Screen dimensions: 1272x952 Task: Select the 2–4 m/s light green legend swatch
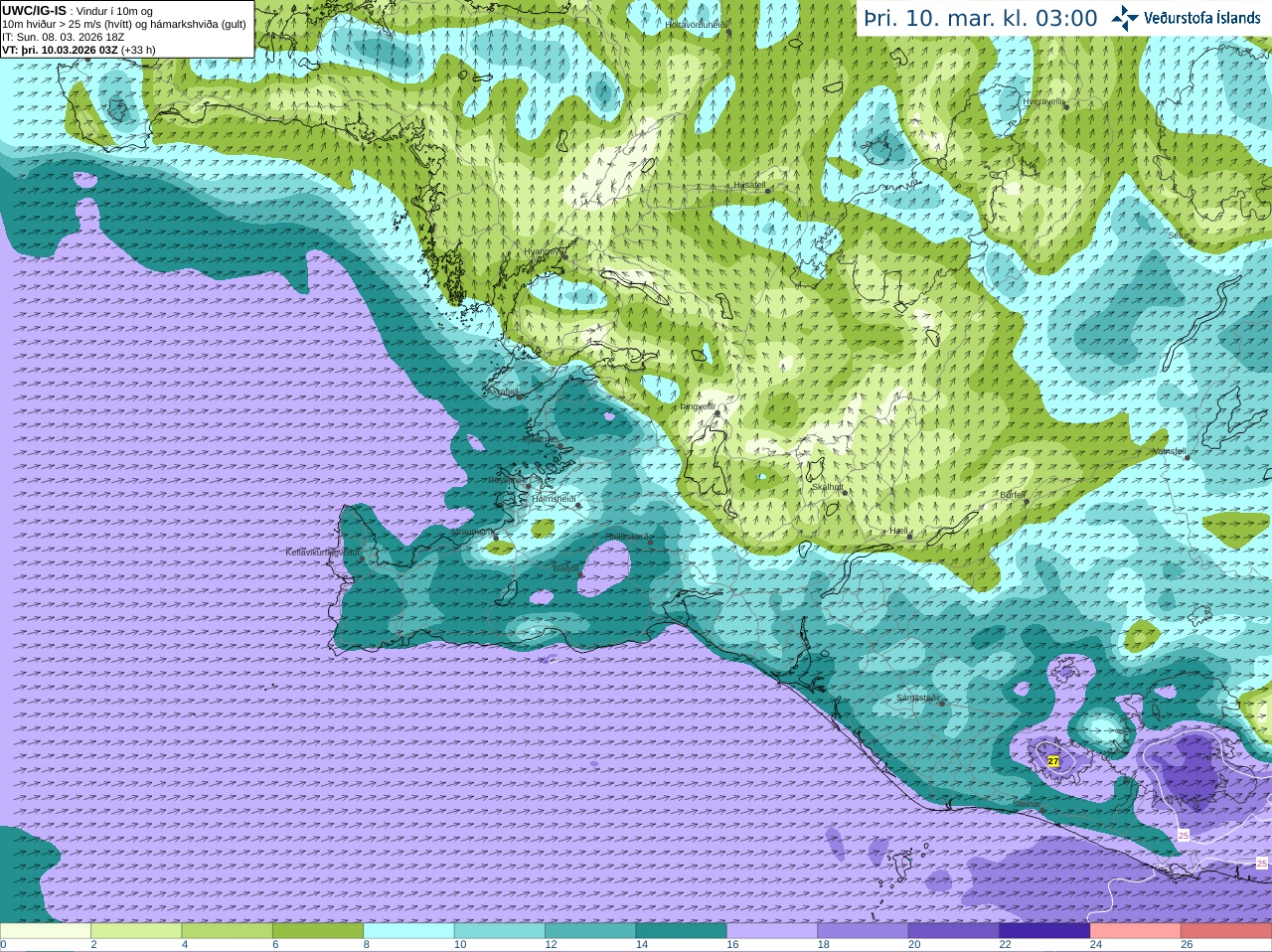click(136, 931)
